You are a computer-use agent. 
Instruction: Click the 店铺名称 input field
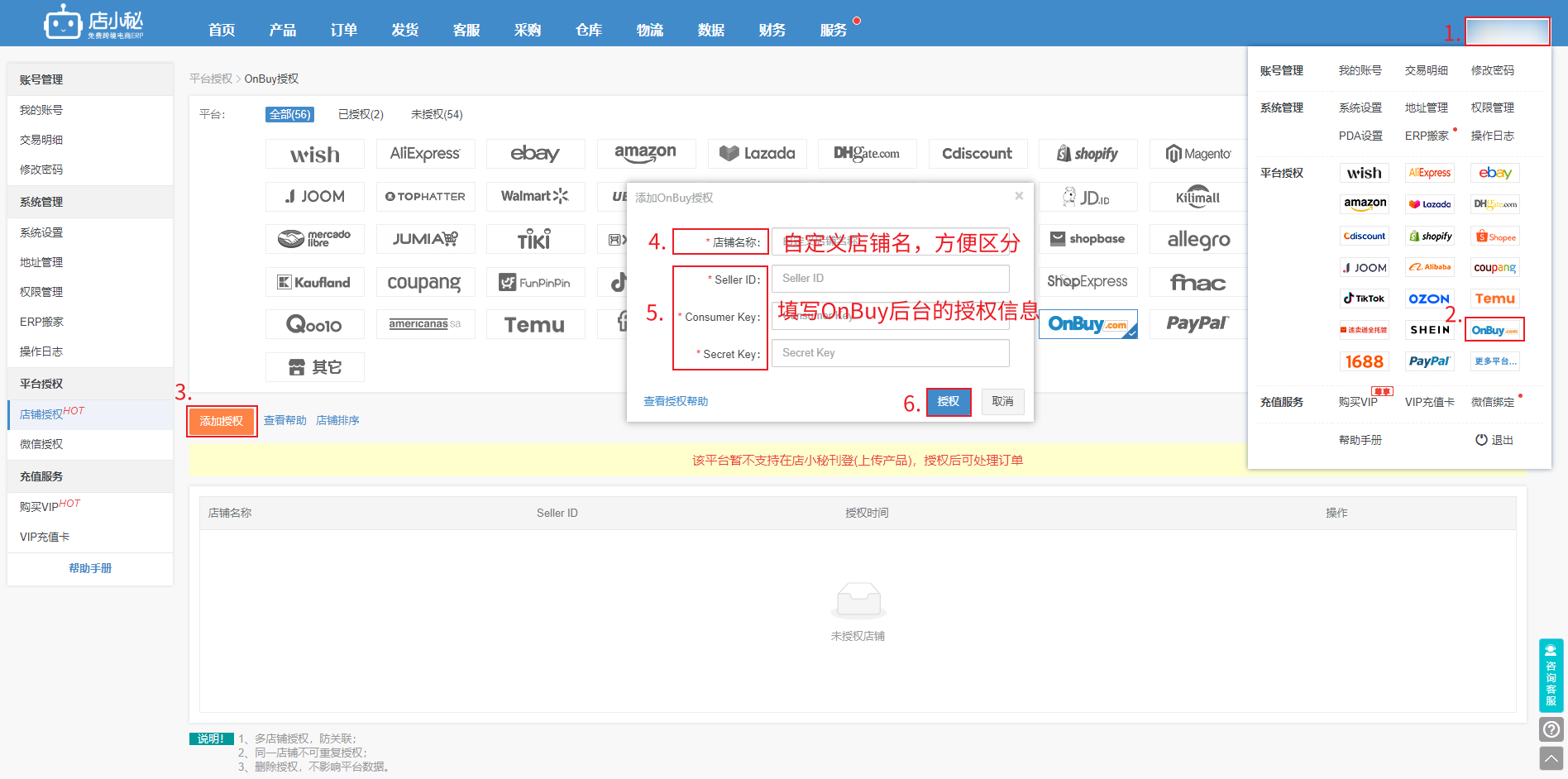tap(890, 241)
